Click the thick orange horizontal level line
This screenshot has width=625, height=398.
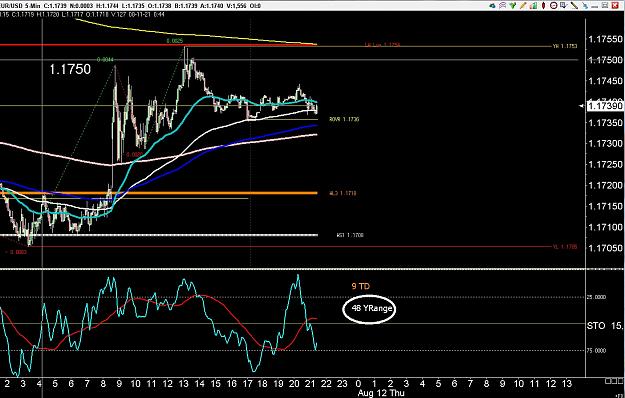tap(159, 193)
